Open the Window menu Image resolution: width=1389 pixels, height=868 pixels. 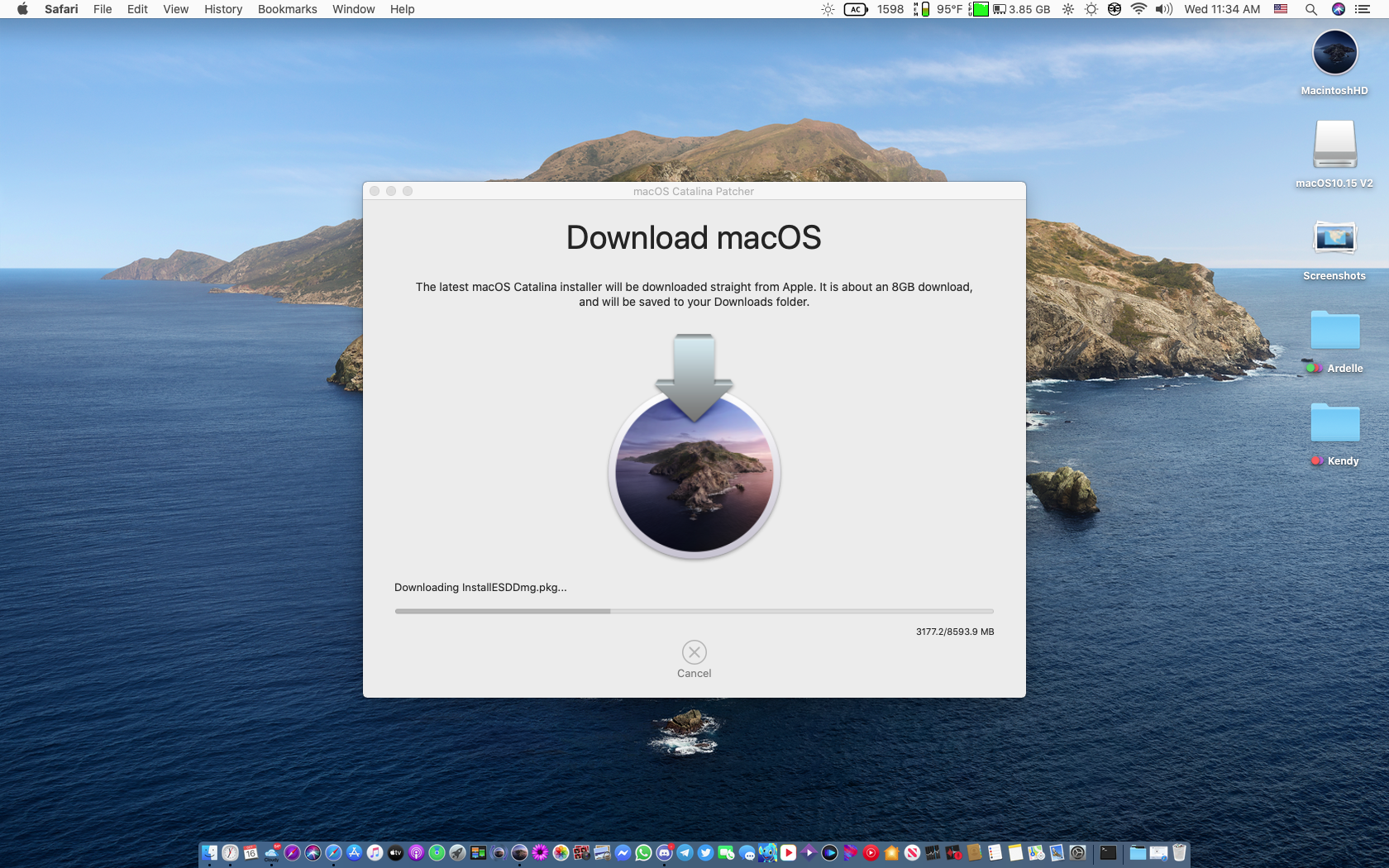coord(353,9)
